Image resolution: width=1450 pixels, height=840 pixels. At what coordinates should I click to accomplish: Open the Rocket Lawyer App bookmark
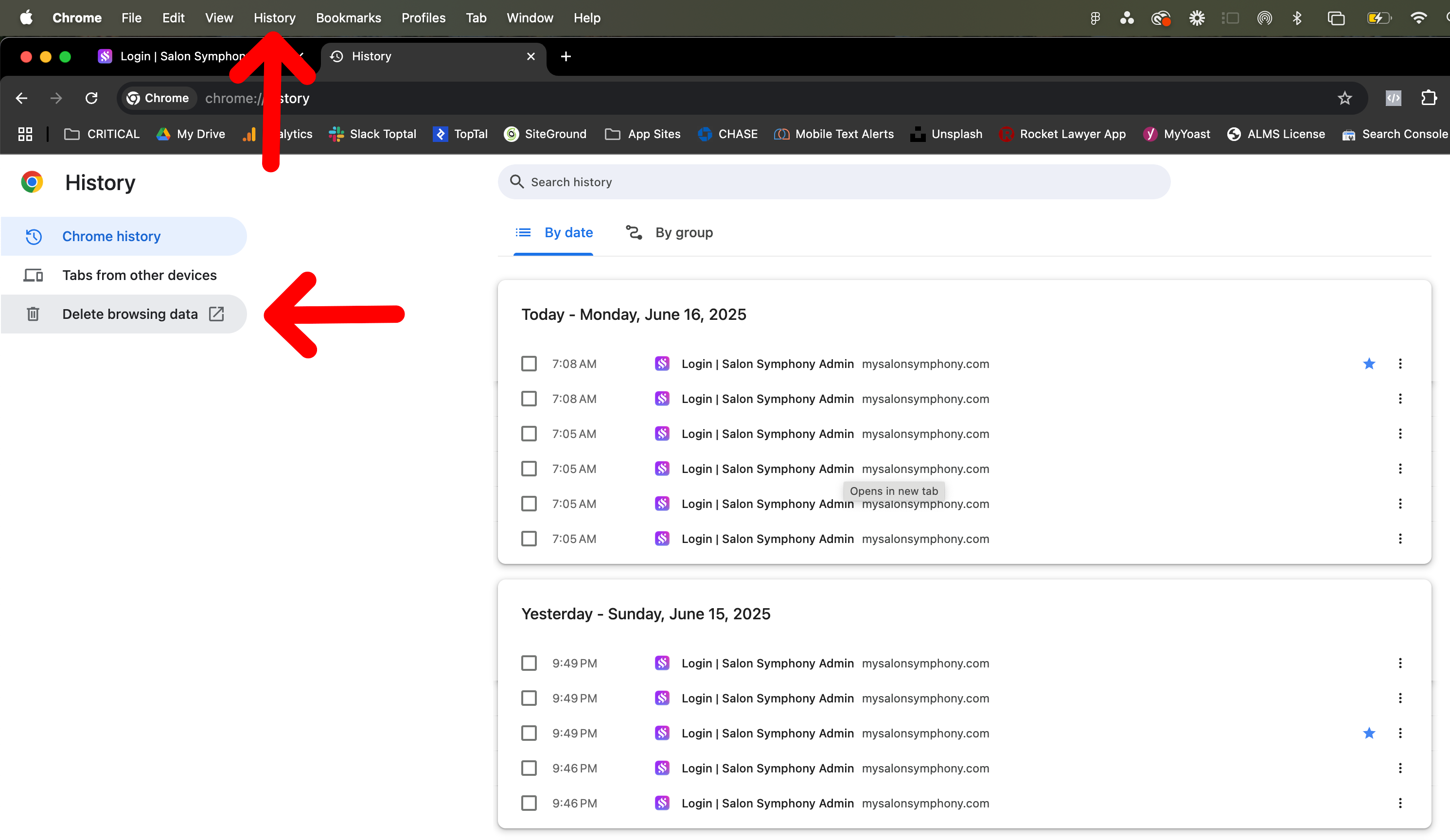[1062, 134]
